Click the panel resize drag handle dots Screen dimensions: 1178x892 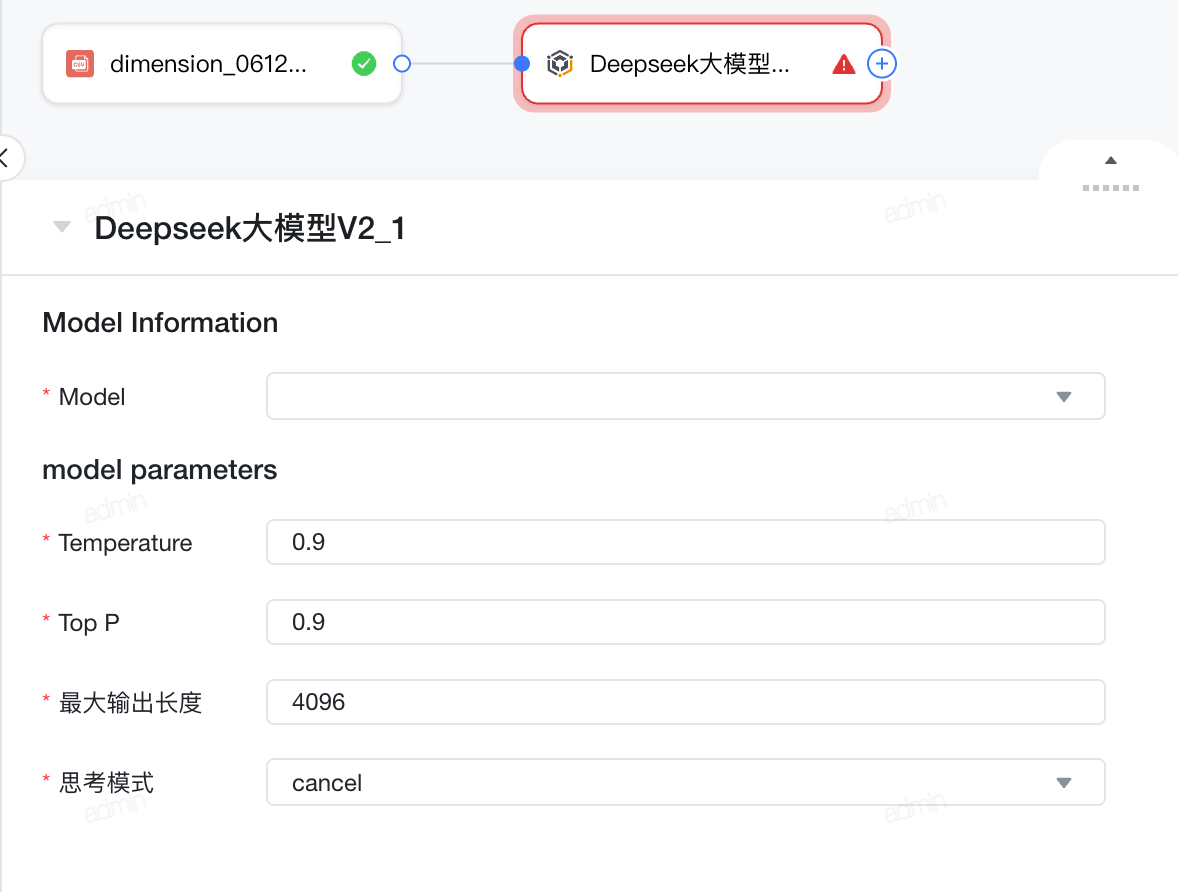(x=1110, y=188)
